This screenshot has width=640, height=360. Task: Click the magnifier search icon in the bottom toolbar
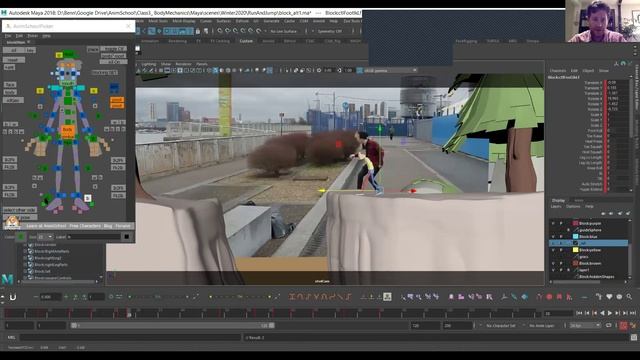click(629, 297)
